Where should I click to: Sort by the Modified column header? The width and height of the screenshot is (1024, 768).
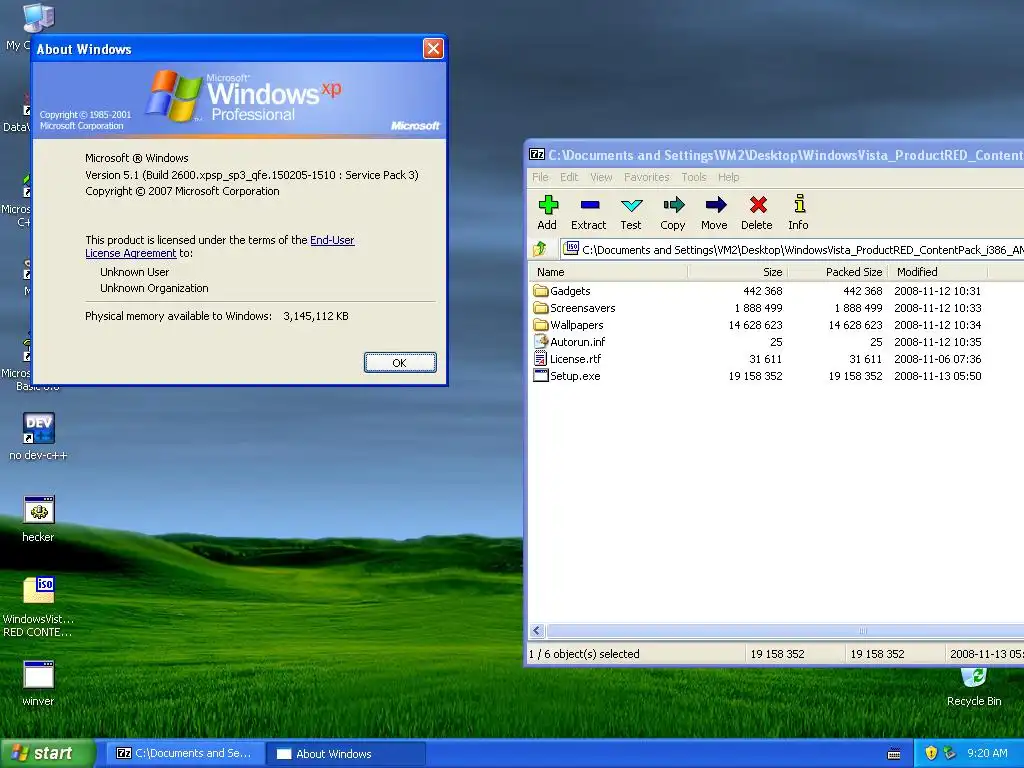pos(938,272)
